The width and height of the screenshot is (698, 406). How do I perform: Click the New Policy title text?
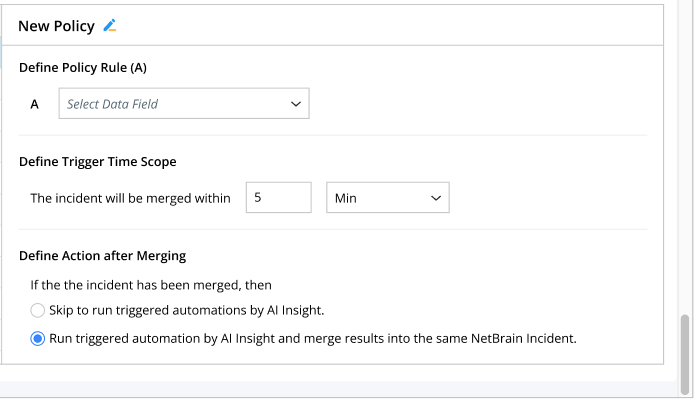(56, 26)
